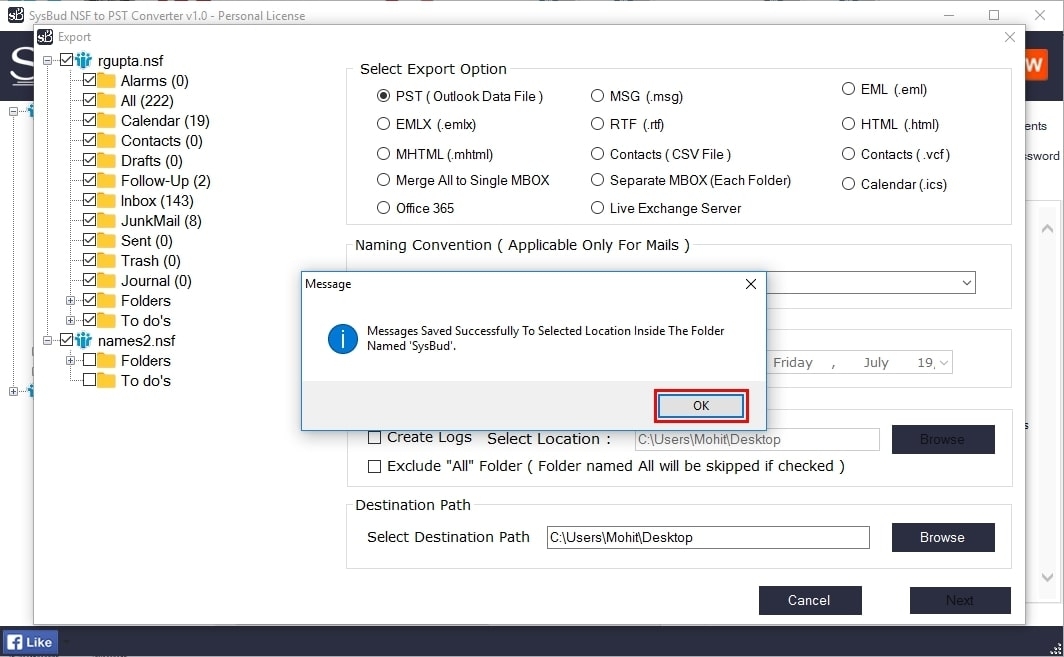Enable the Create Logs checkbox
This screenshot has height=657, width=1064.
(374, 438)
